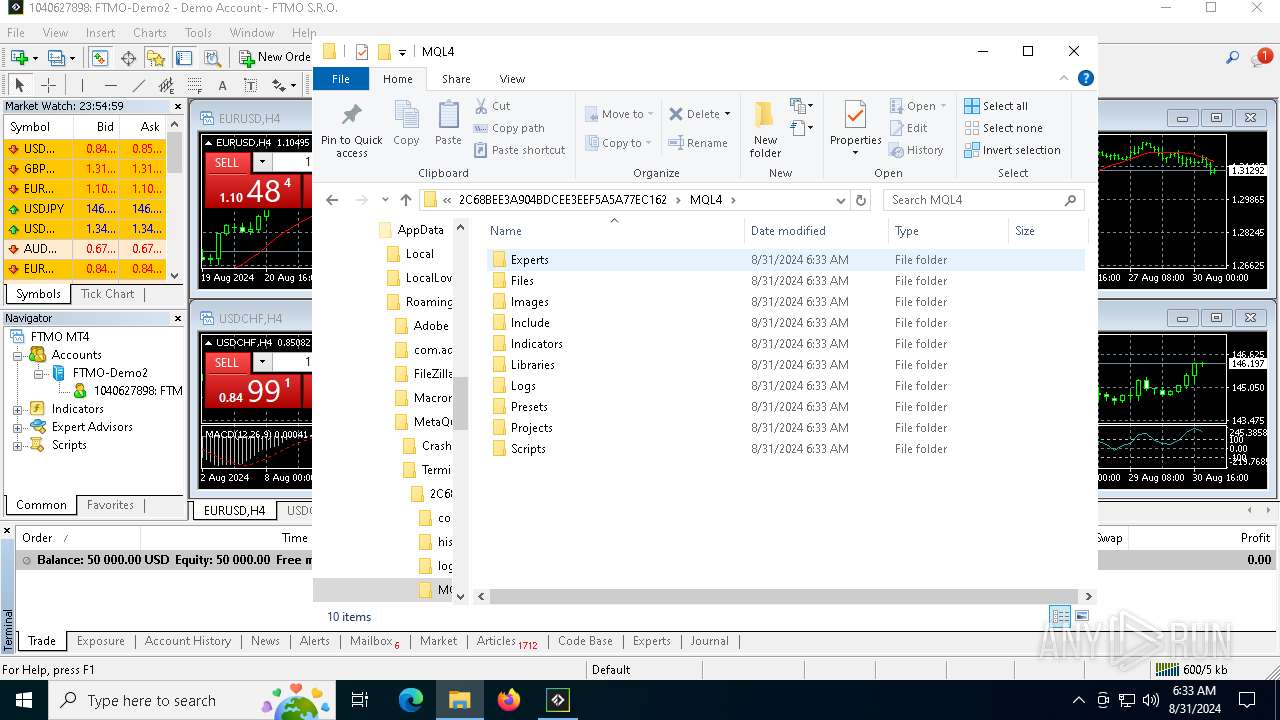
Task: Click the New Chart icon in MT4 toolbar
Action: point(18,58)
